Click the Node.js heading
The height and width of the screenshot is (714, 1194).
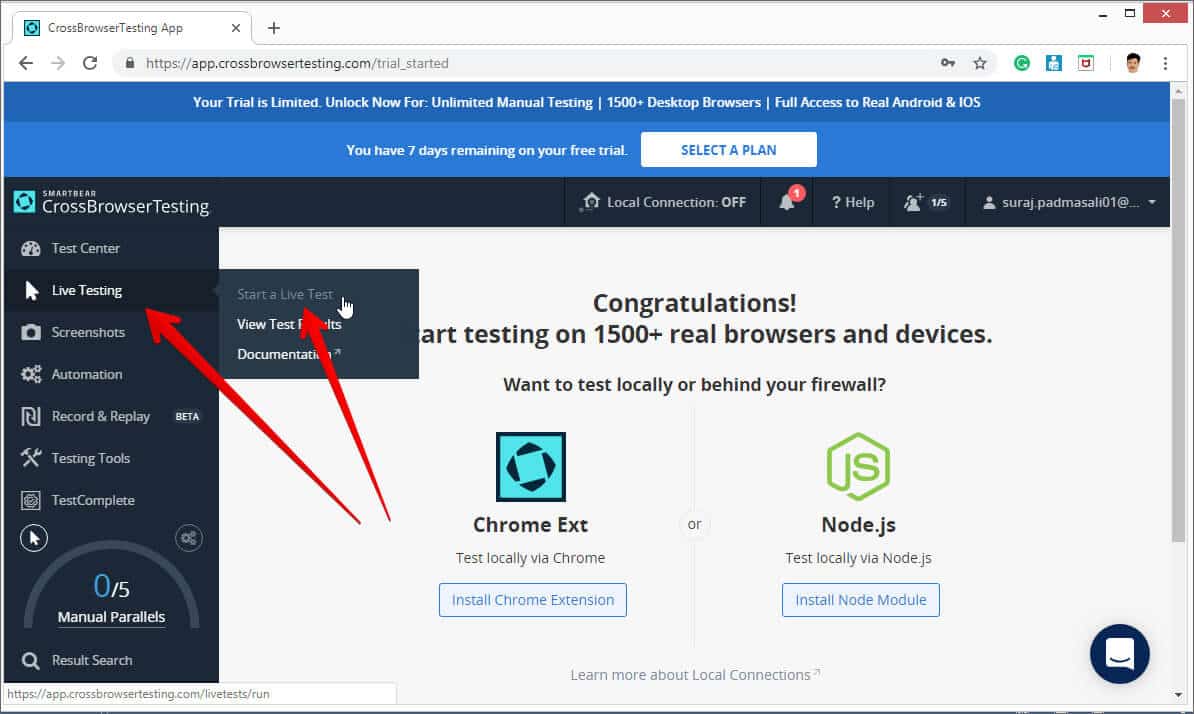click(858, 524)
